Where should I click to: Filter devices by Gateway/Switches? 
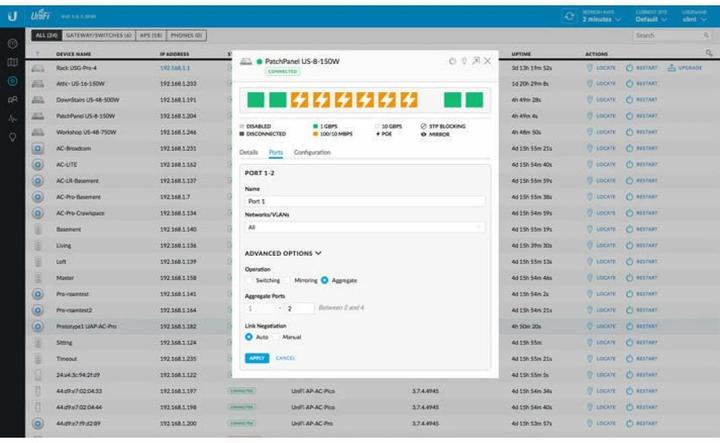(98, 35)
